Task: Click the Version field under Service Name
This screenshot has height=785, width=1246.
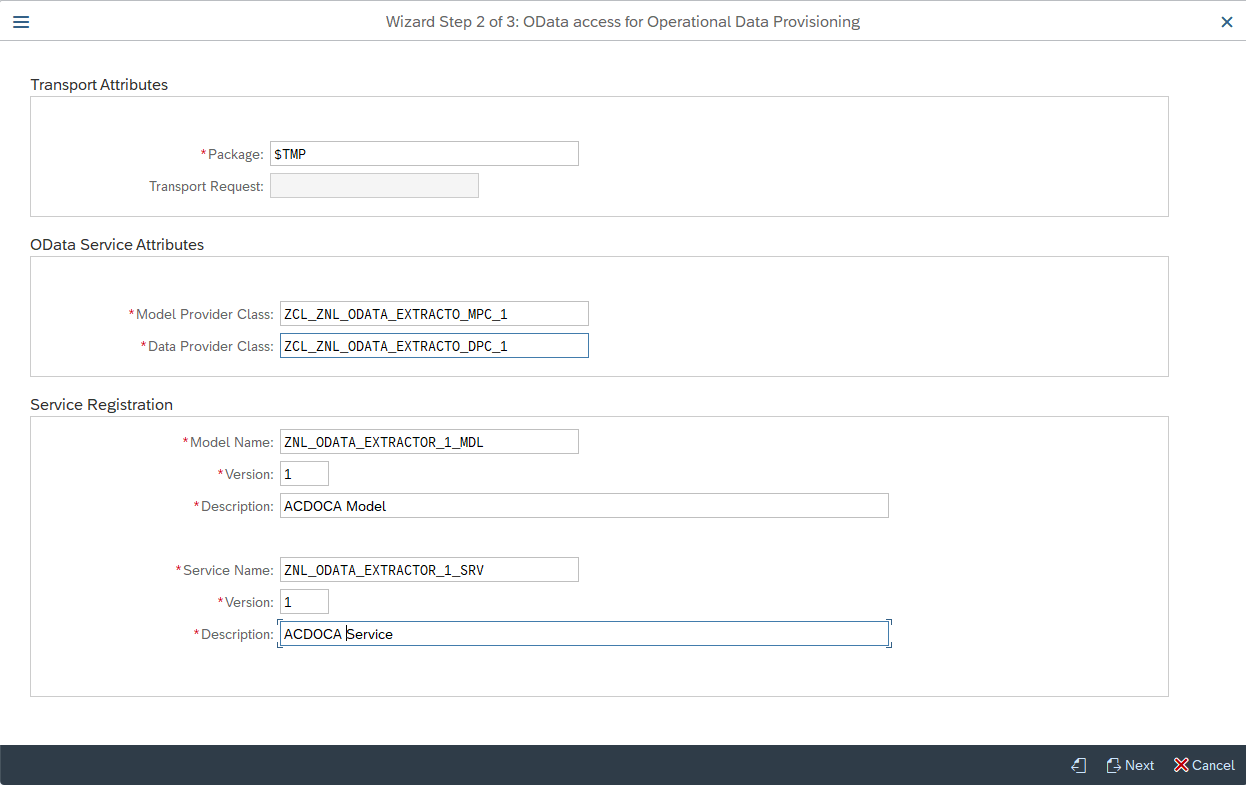Action: pos(304,601)
